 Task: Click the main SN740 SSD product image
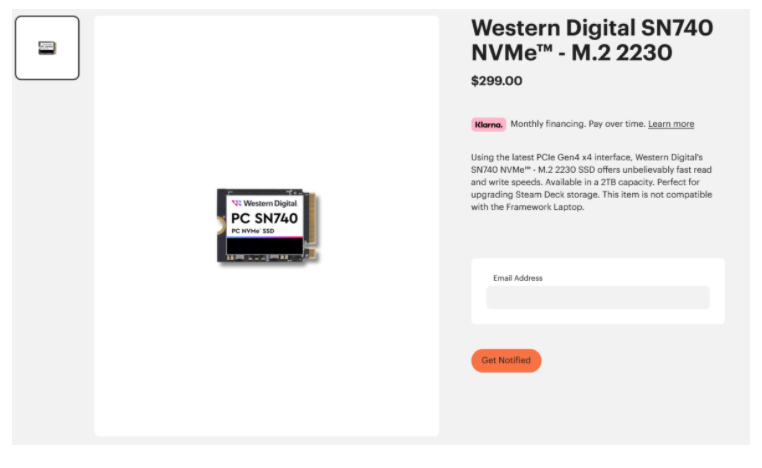(x=267, y=226)
